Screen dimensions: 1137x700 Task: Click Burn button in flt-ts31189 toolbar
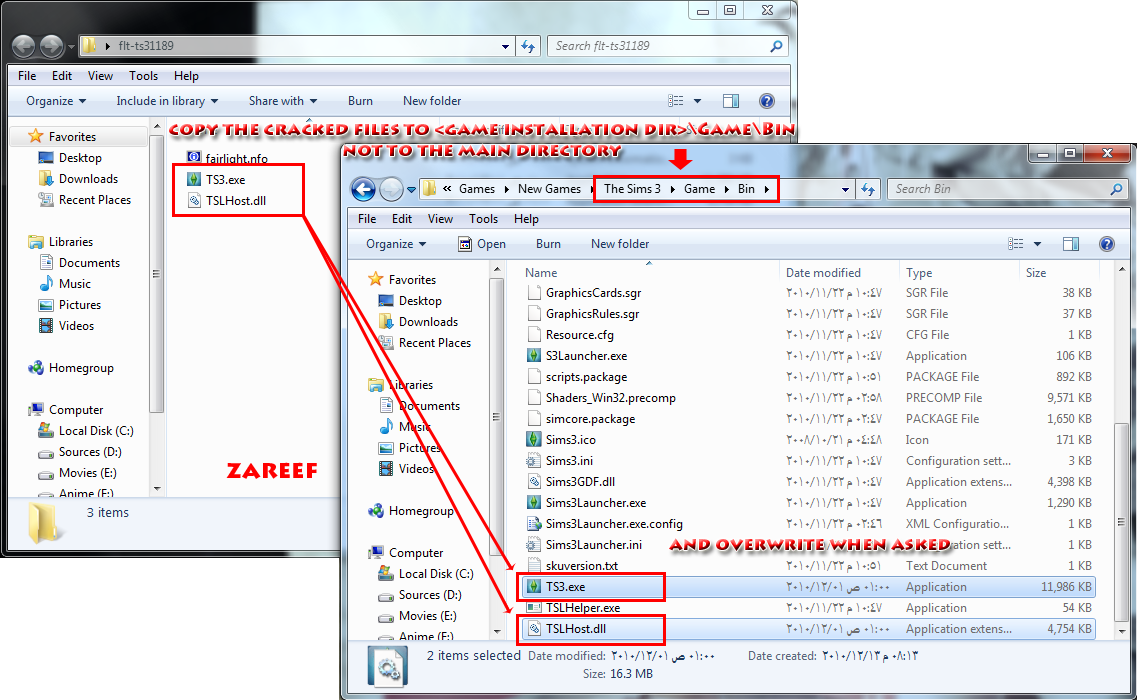[x=360, y=101]
